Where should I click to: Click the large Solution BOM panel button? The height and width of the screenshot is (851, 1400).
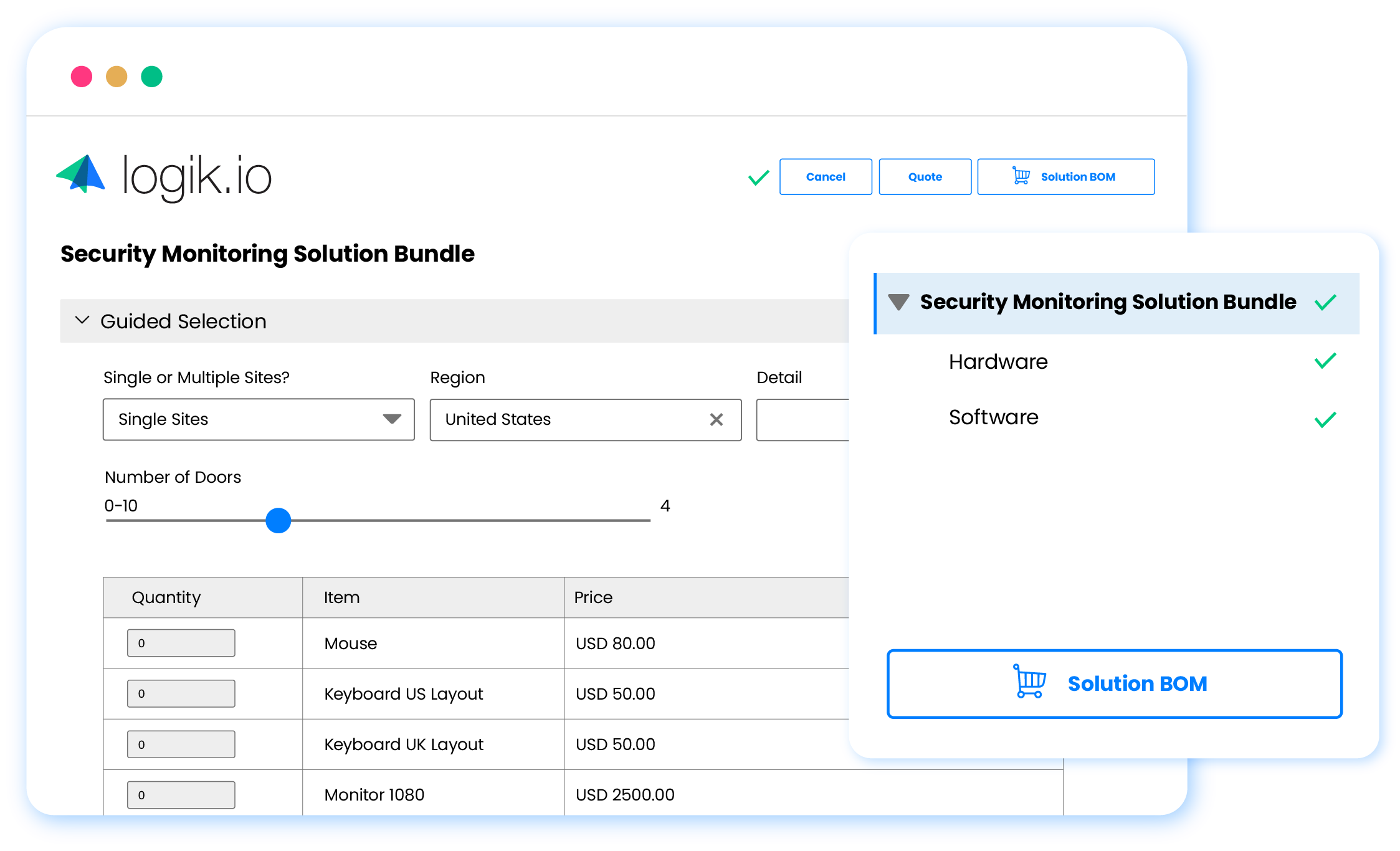coord(1114,684)
